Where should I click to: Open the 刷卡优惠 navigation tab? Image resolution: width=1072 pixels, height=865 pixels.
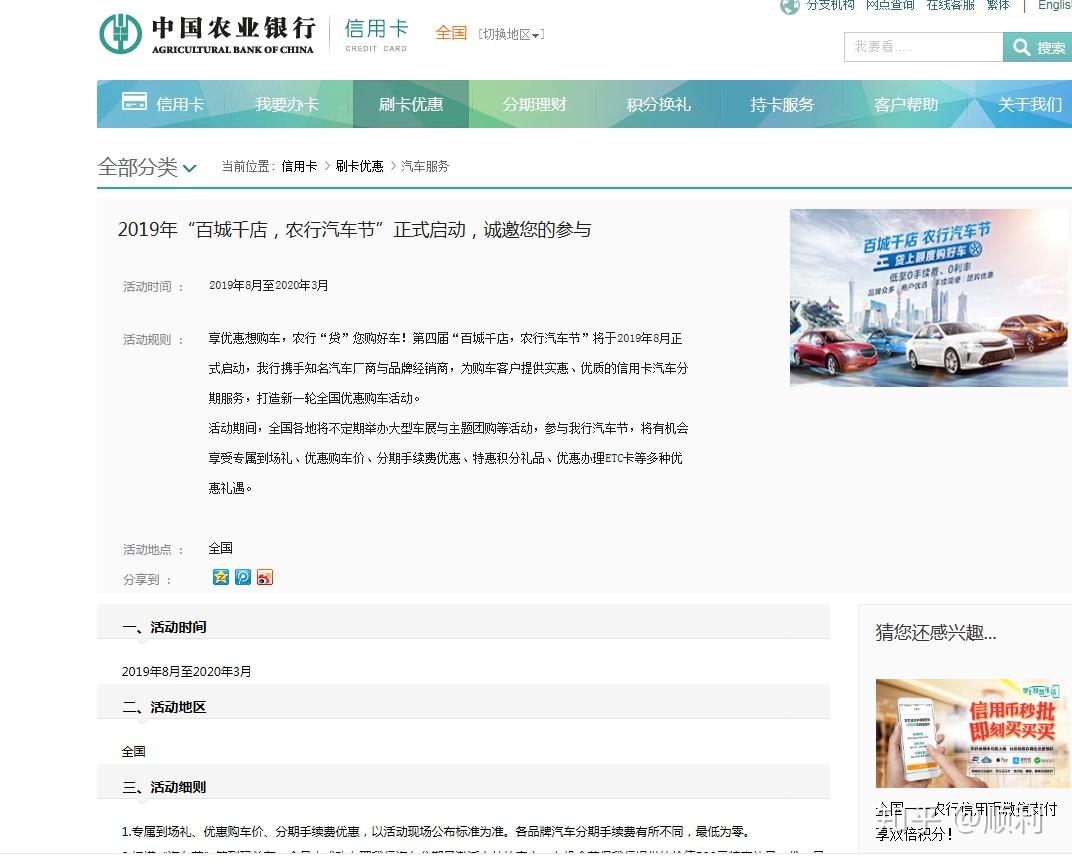411,104
